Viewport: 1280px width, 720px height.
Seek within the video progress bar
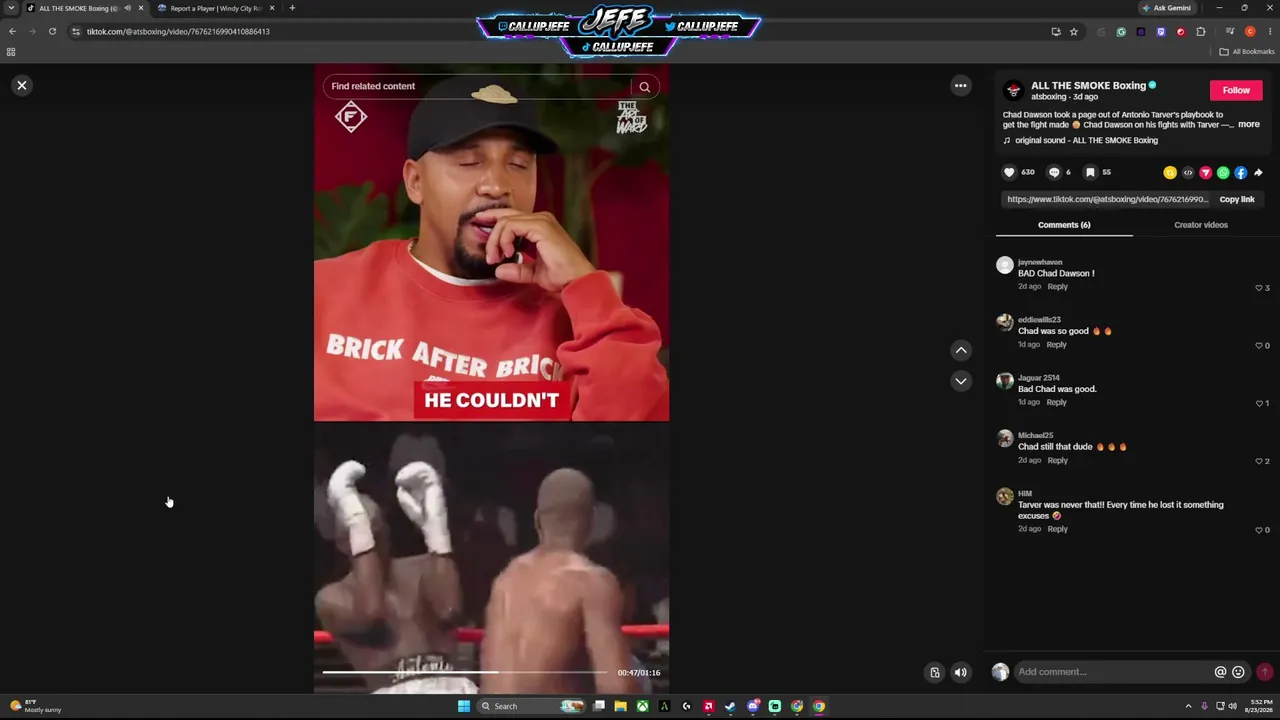(x=465, y=672)
